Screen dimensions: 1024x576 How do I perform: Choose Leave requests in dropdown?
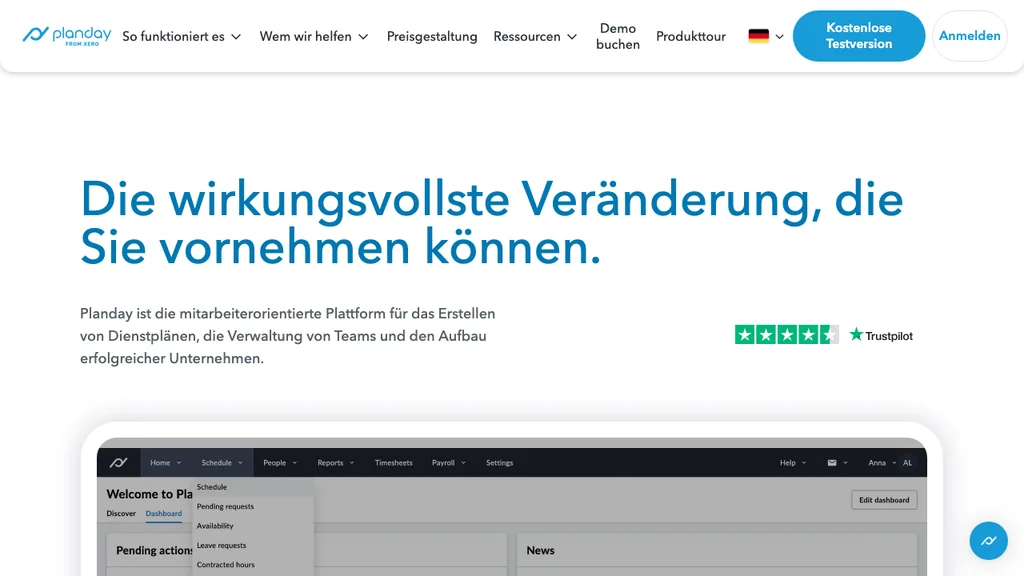[x=221, y=545]
